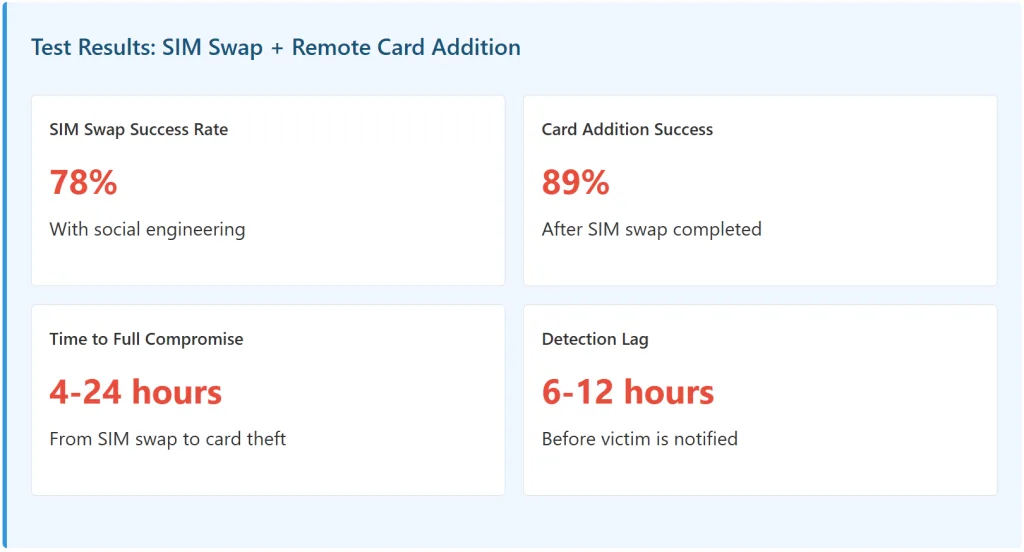Viewport: 1024px width, 552px height.
Task: Click the light blue panel background below the cards
Action: pyautogui.click(x=512, y=522)
